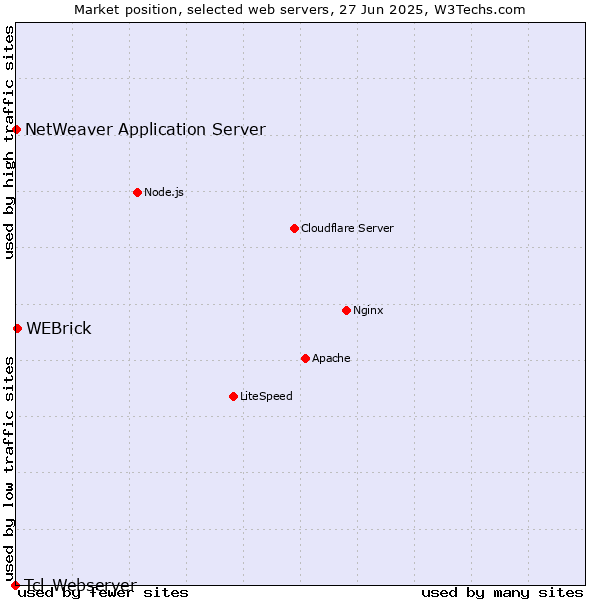
Task: Click the WEBrick red data point
Action: click(x=17, y=328)
